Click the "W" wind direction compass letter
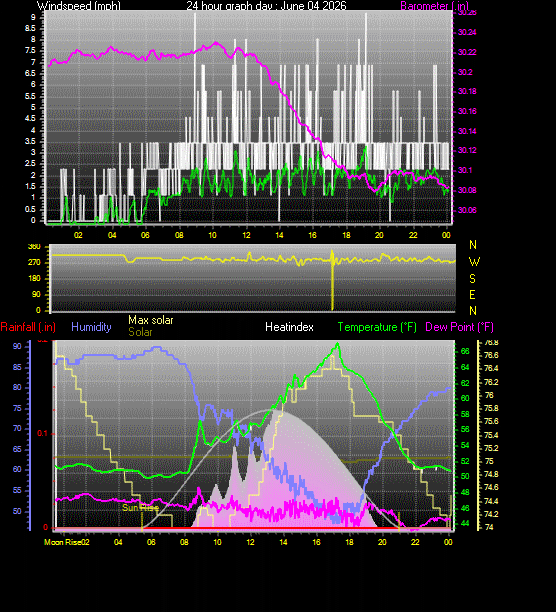The width and height of the screenshot is (556, 612). point(474,262)
